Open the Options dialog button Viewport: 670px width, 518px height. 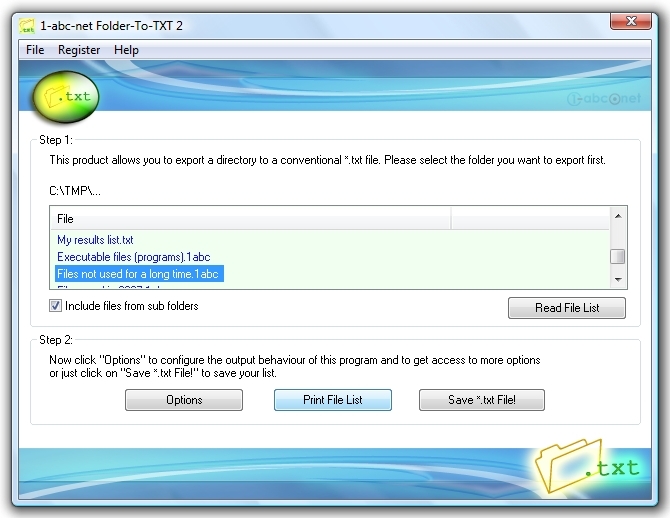184,400
